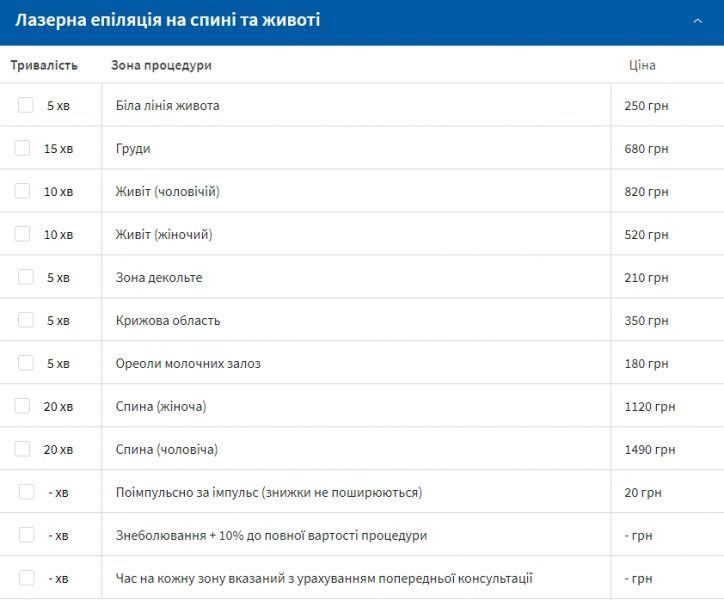Check the Біла лінія живота checkbox
The width and height of the screenshot is (724, 600).
coord(26,105)
